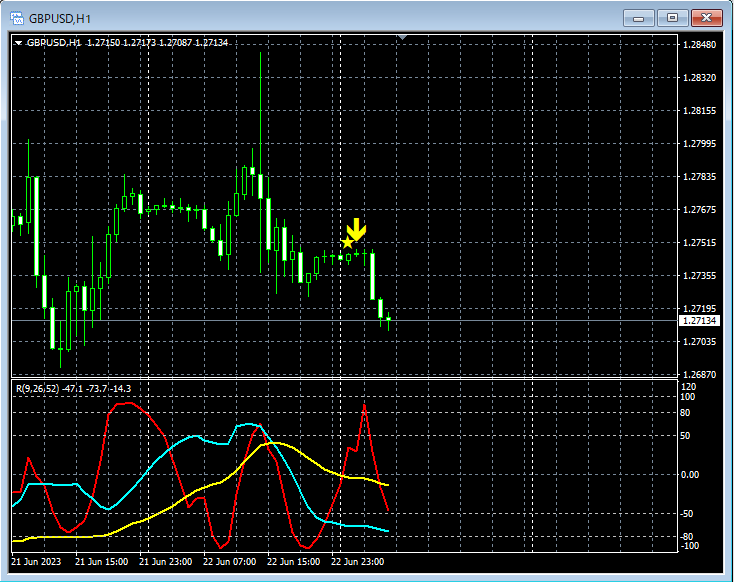
Task: Click the current price label 1.27134
Action: (699, 321)
